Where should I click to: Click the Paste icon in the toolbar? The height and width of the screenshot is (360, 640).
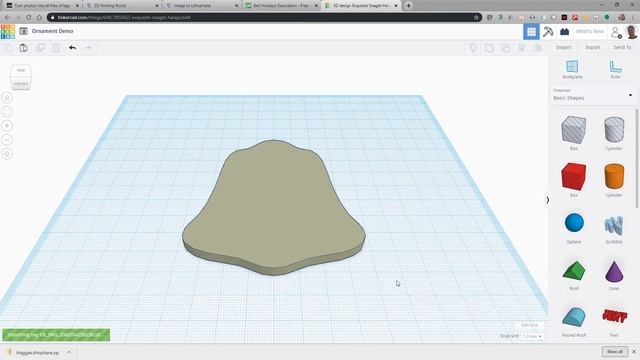coord(24,48)
